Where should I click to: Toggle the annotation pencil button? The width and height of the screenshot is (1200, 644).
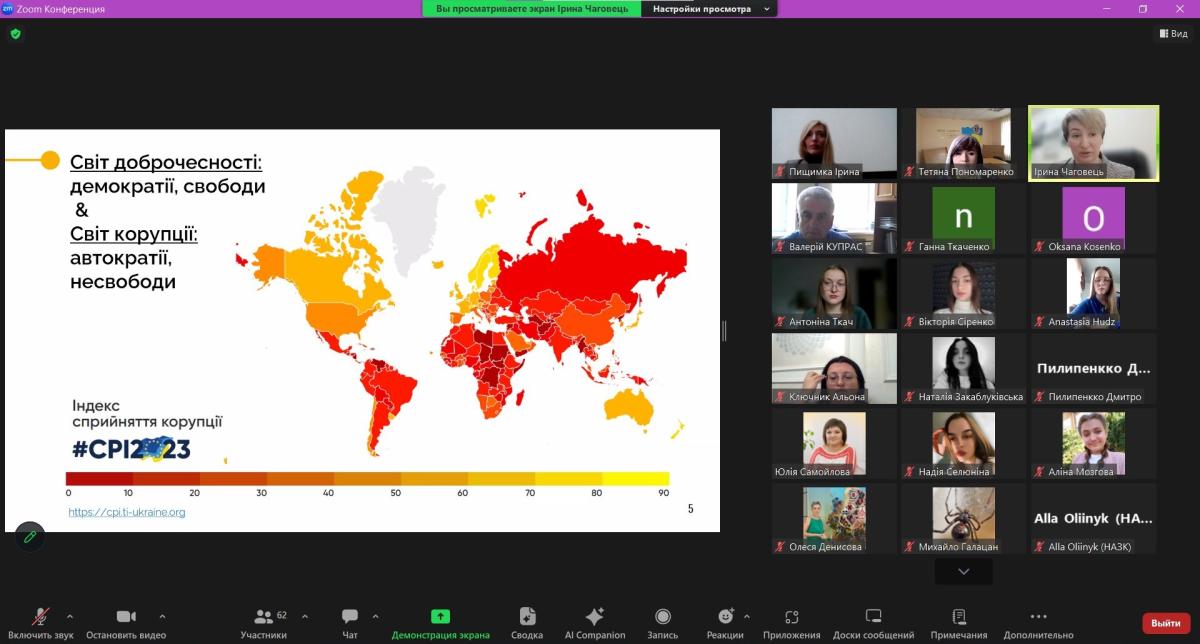(30, 537)
